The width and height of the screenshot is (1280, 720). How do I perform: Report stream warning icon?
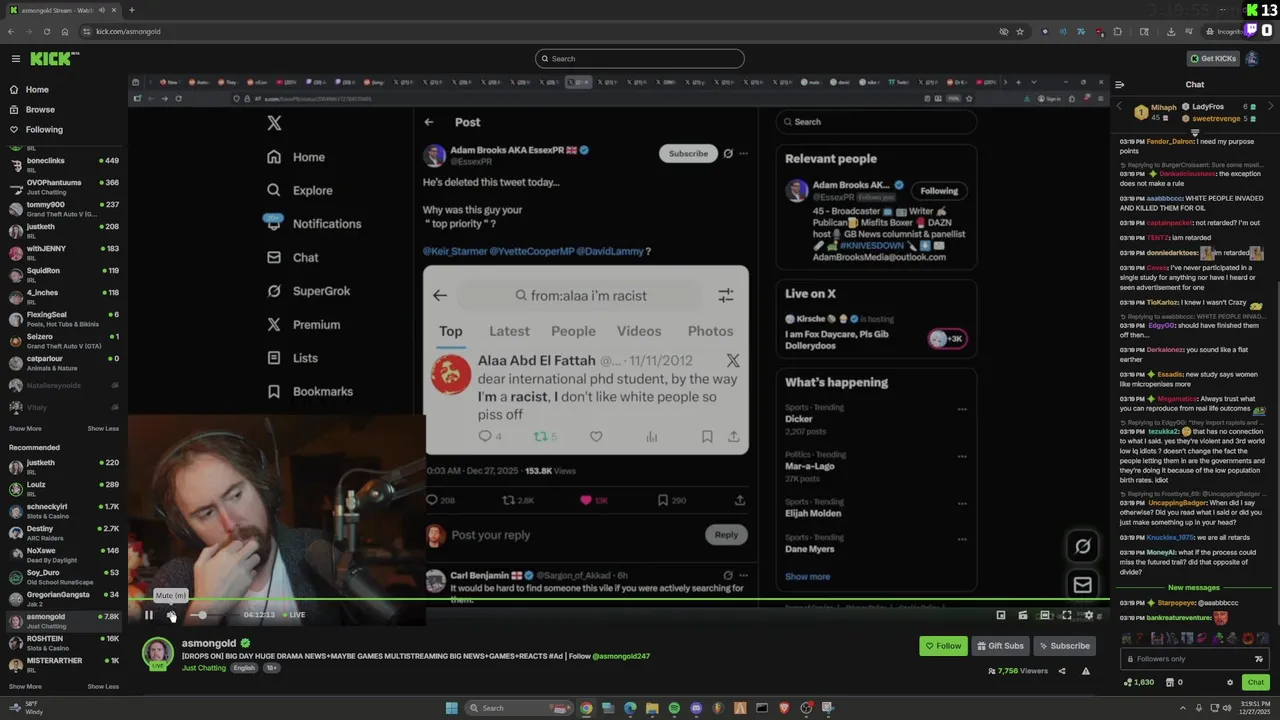pyautogui.click(x=1086, y=671)
